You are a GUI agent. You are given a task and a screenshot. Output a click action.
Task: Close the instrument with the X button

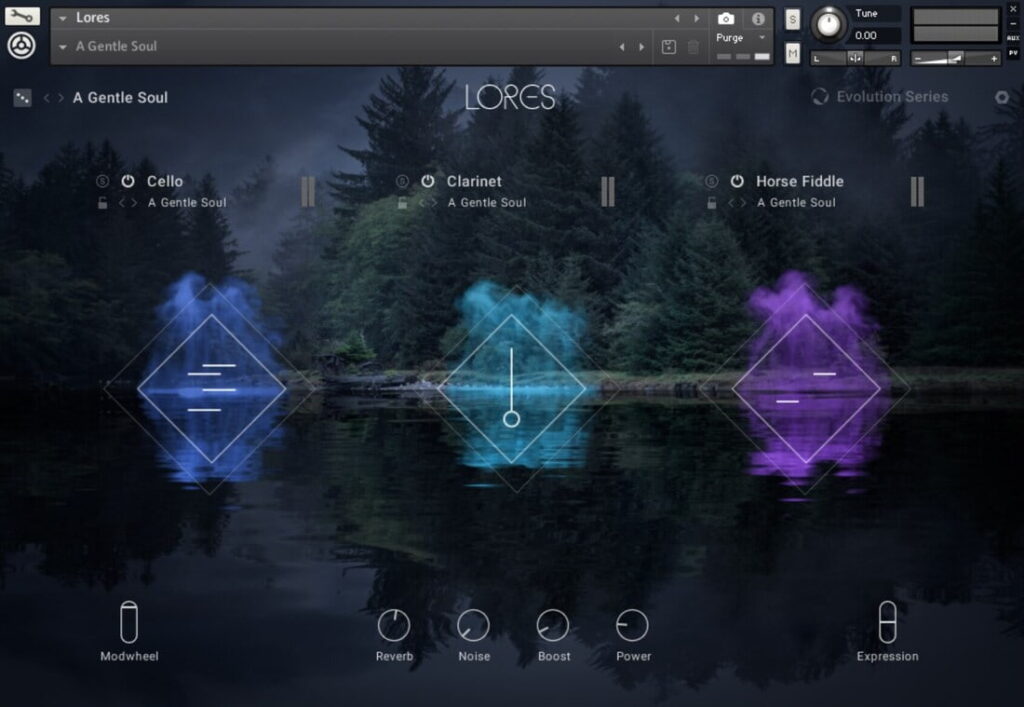(x=1014, y=9)
